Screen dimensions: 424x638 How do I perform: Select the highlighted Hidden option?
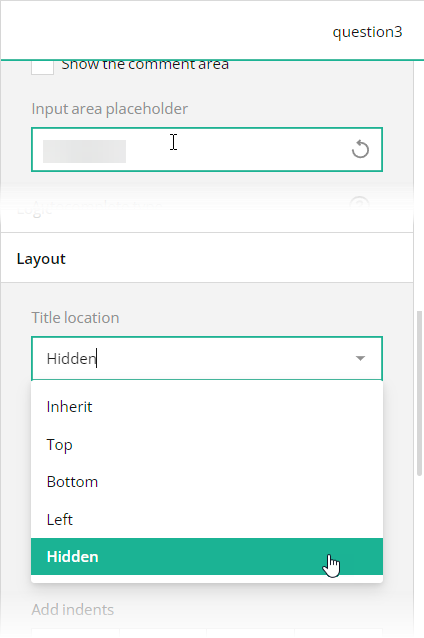(x=207, y=557)
